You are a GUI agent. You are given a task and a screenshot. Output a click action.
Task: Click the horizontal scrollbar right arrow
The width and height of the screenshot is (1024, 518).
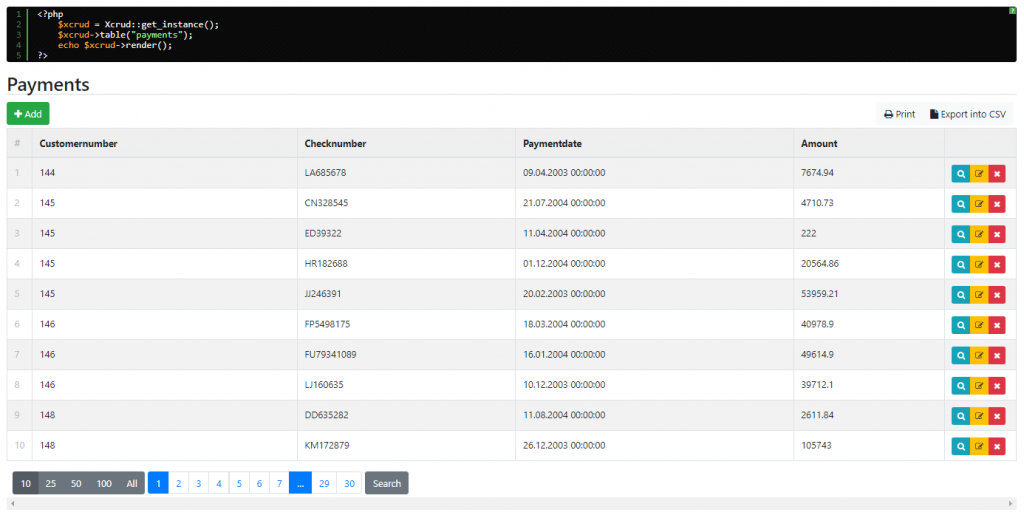click(x=1011, y=504)
